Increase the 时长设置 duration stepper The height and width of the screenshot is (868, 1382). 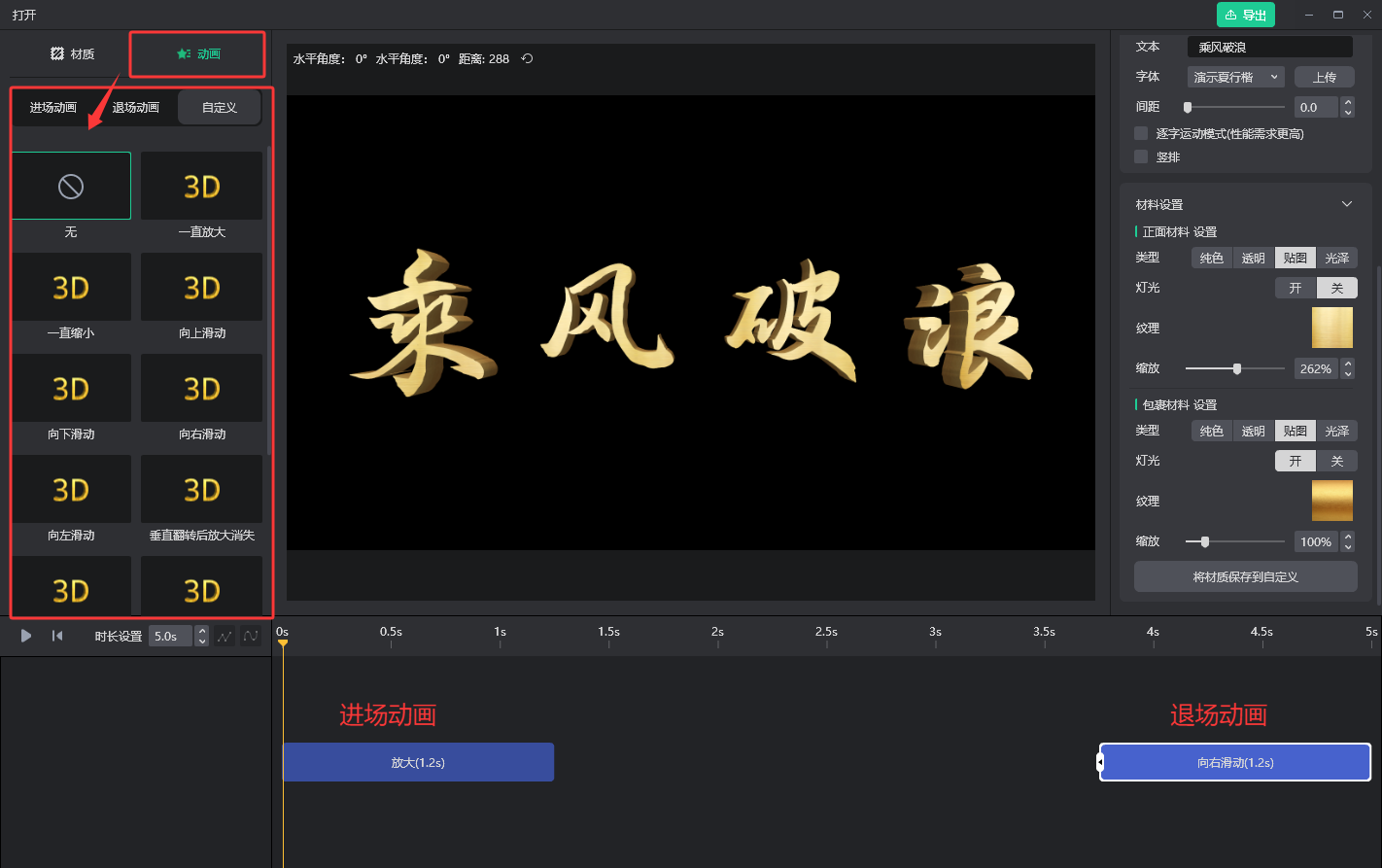(x=202, y=631)
